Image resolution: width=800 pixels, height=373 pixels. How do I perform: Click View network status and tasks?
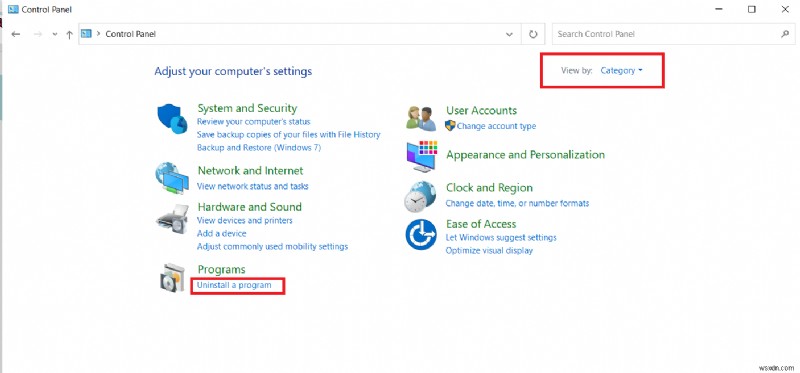(x=253, y=186)
